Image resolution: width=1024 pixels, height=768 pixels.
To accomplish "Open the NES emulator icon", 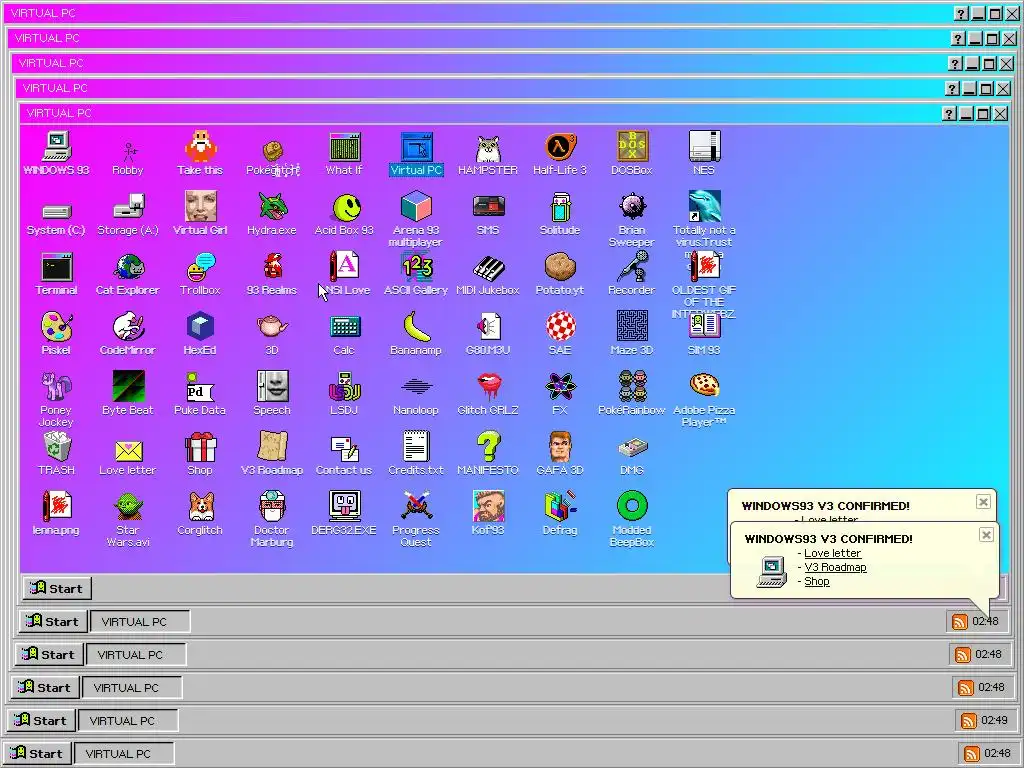I will [x=704, y=154].
